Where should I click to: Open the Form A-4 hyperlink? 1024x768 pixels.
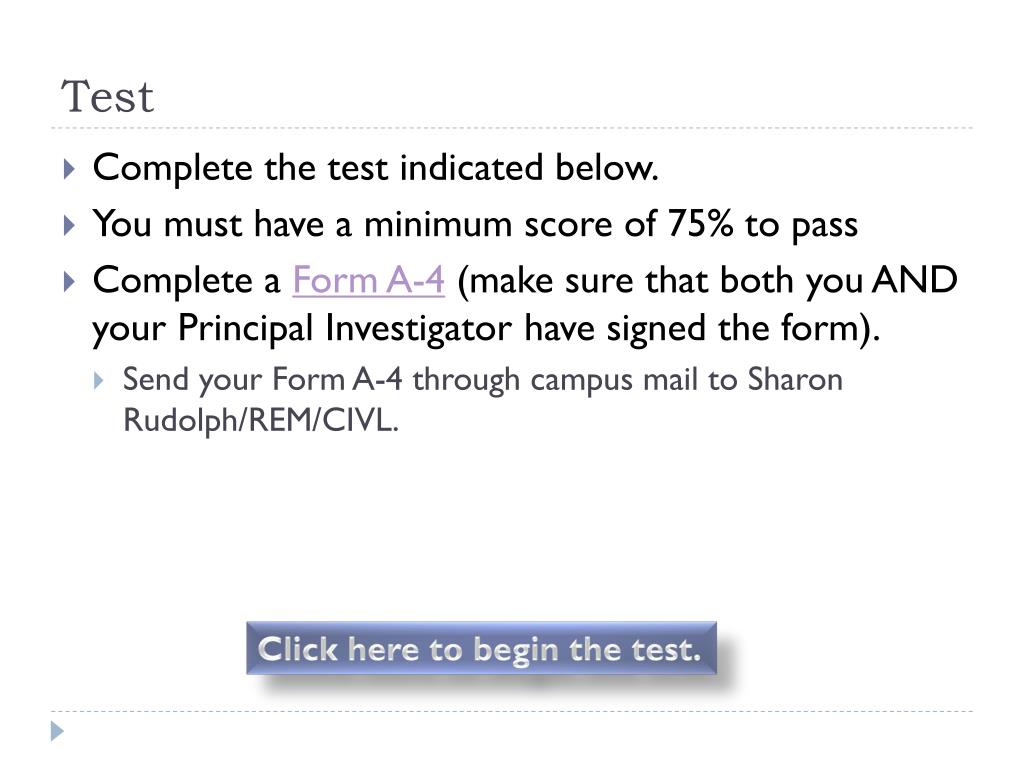(x=368, y=280)
